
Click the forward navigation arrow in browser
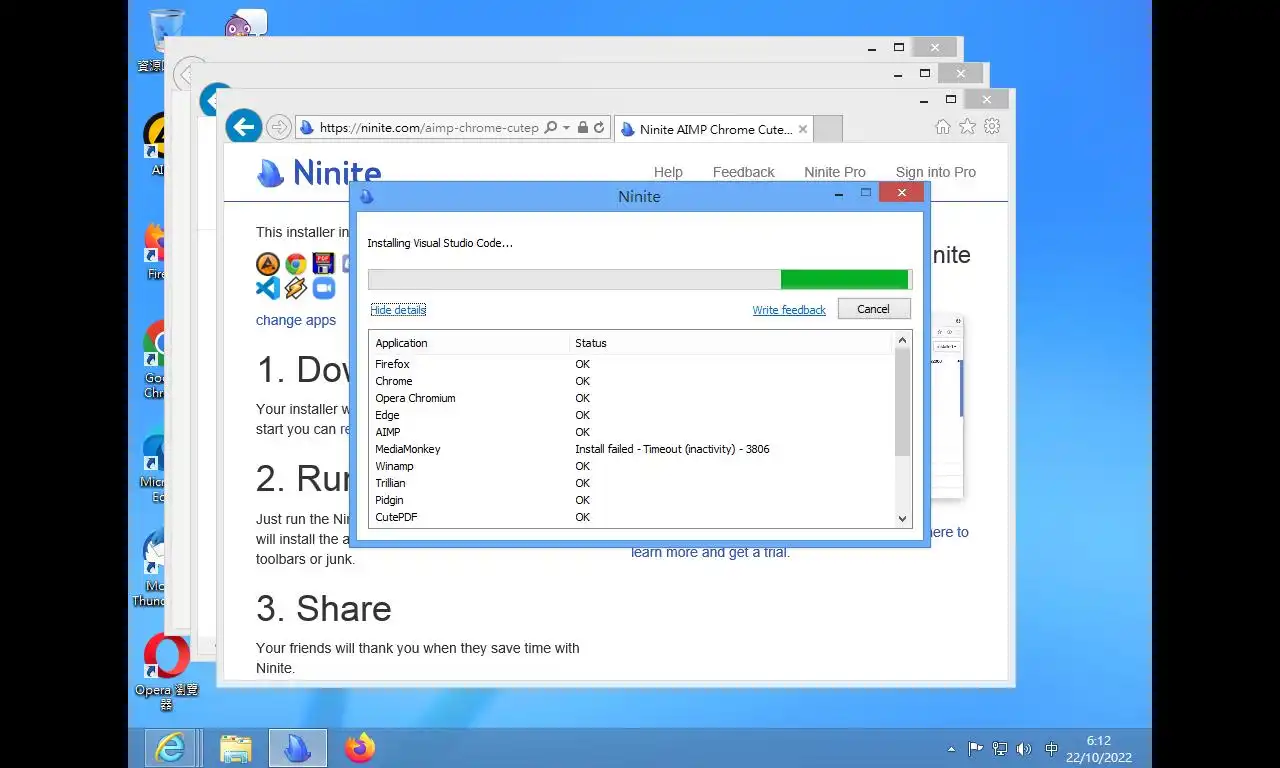pyautogui.click(x=279, y=127)
